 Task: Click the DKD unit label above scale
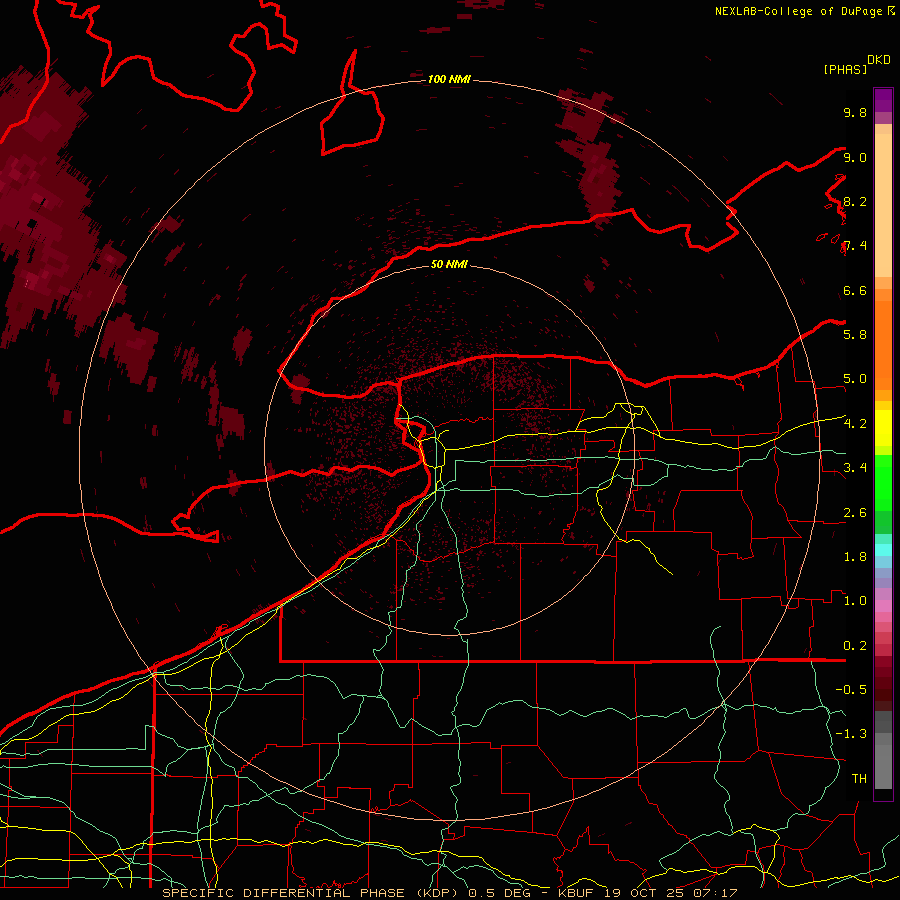click(x=879, y=60)
